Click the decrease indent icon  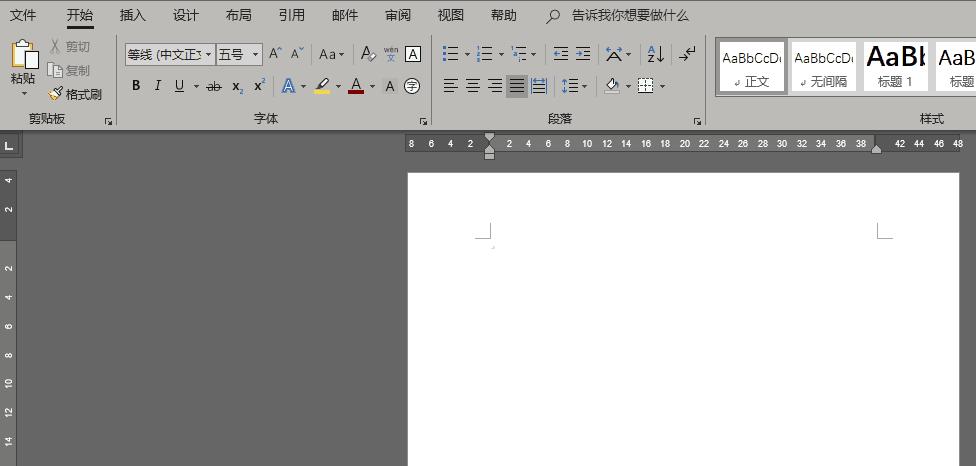[561, 54]
